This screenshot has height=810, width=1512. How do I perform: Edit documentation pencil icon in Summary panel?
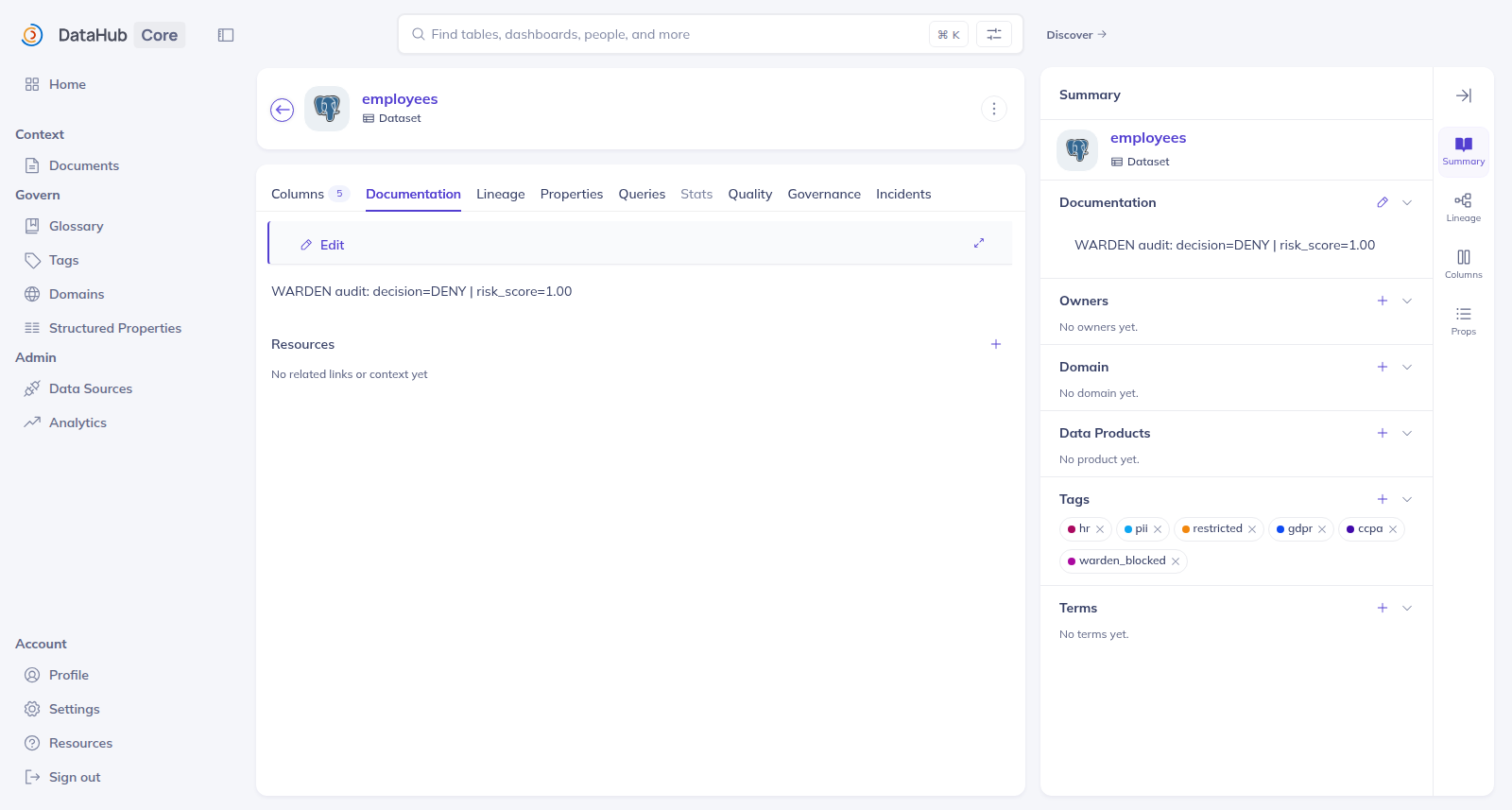(x=1383, y=202)
